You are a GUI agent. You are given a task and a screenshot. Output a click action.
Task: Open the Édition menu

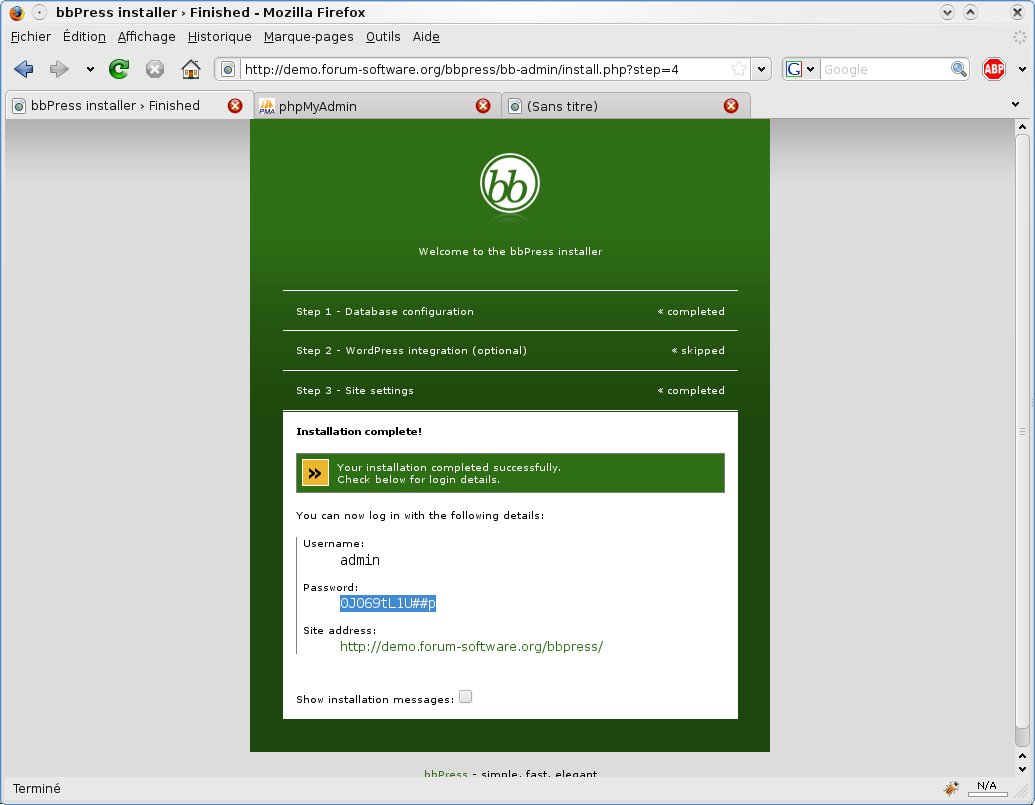(84, 37)
